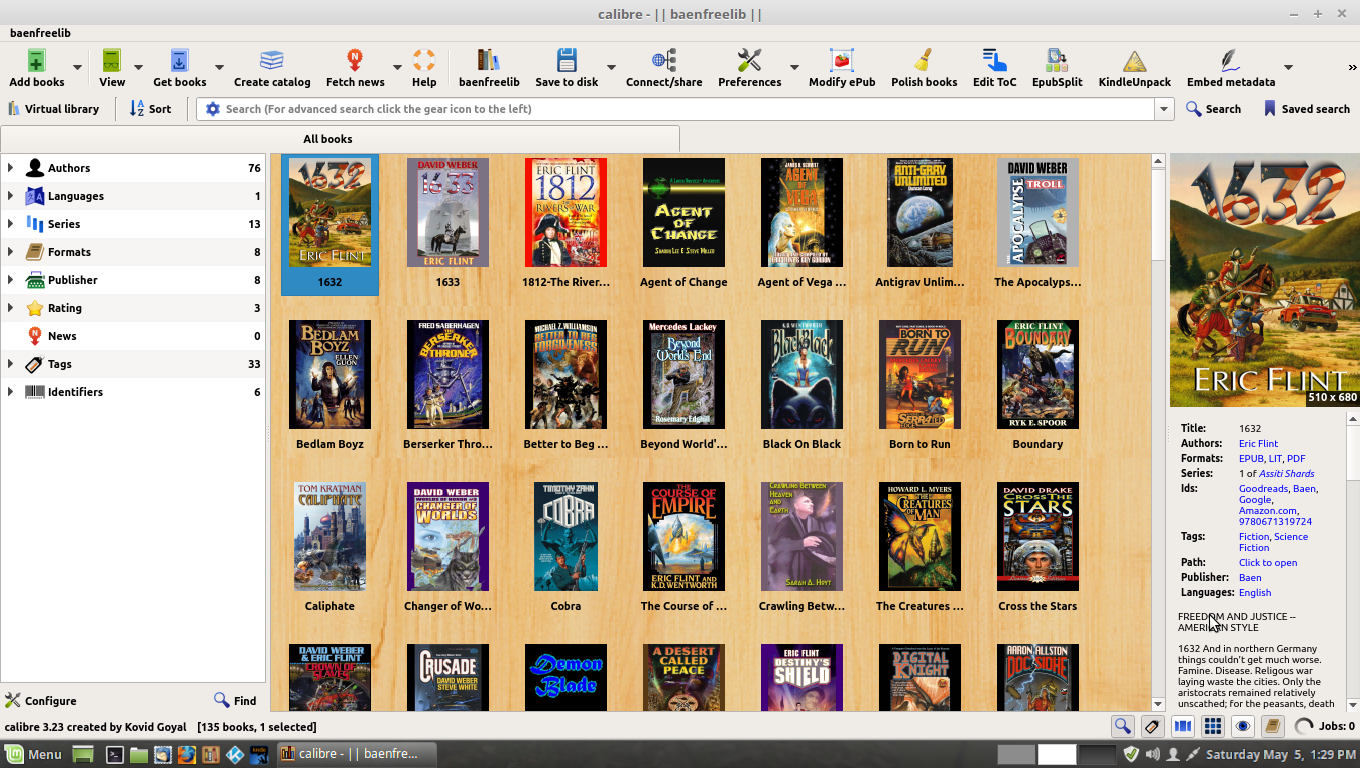1360x768 pixels.
Task: Launch the EpubSplit plugin
Action: click(x=1057, y=60)
